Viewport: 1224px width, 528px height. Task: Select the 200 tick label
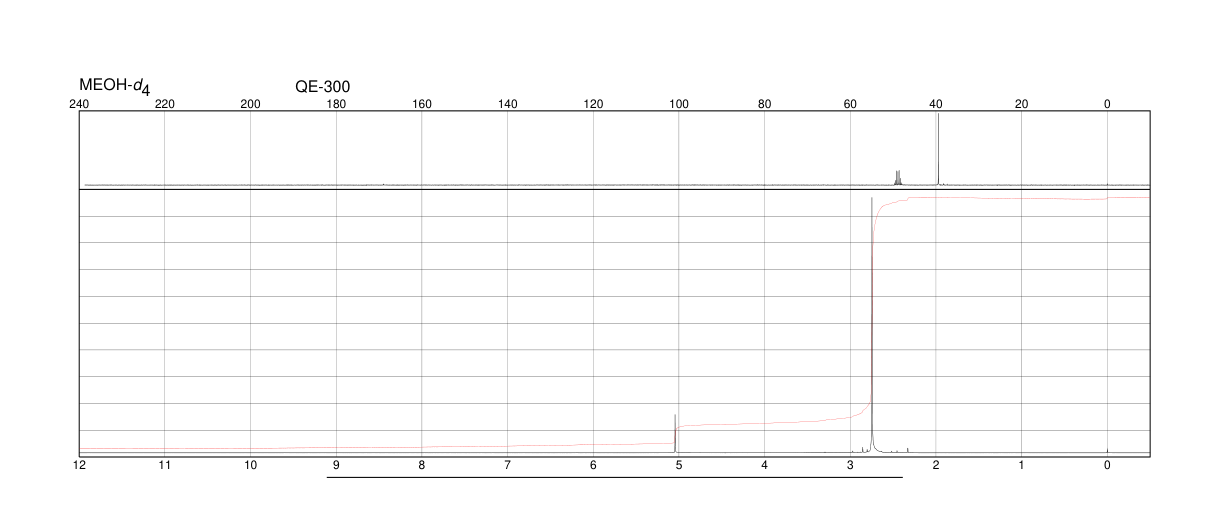coord(251,104)
